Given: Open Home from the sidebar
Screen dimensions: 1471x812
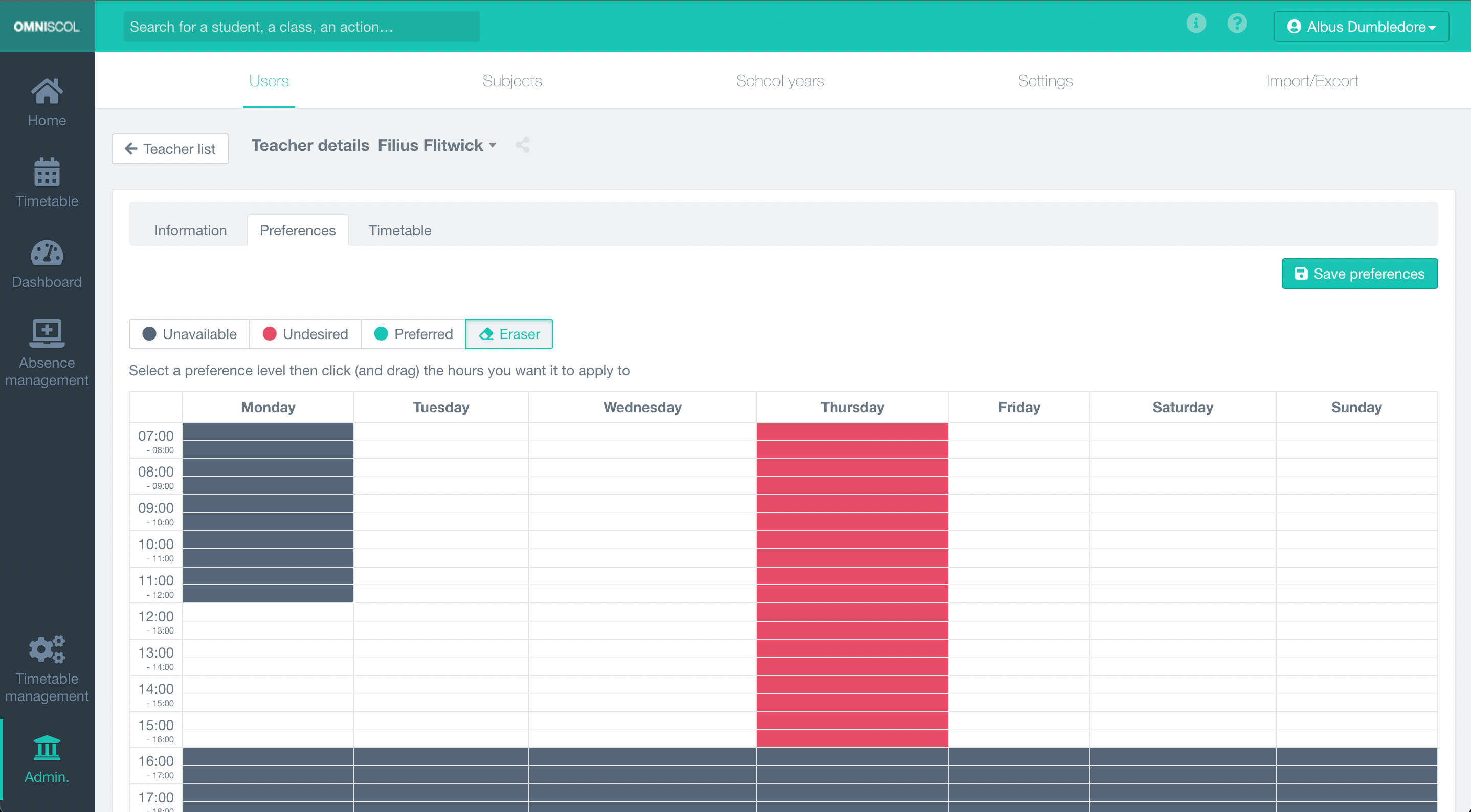Looking at the screenshot, I should 47,103.
